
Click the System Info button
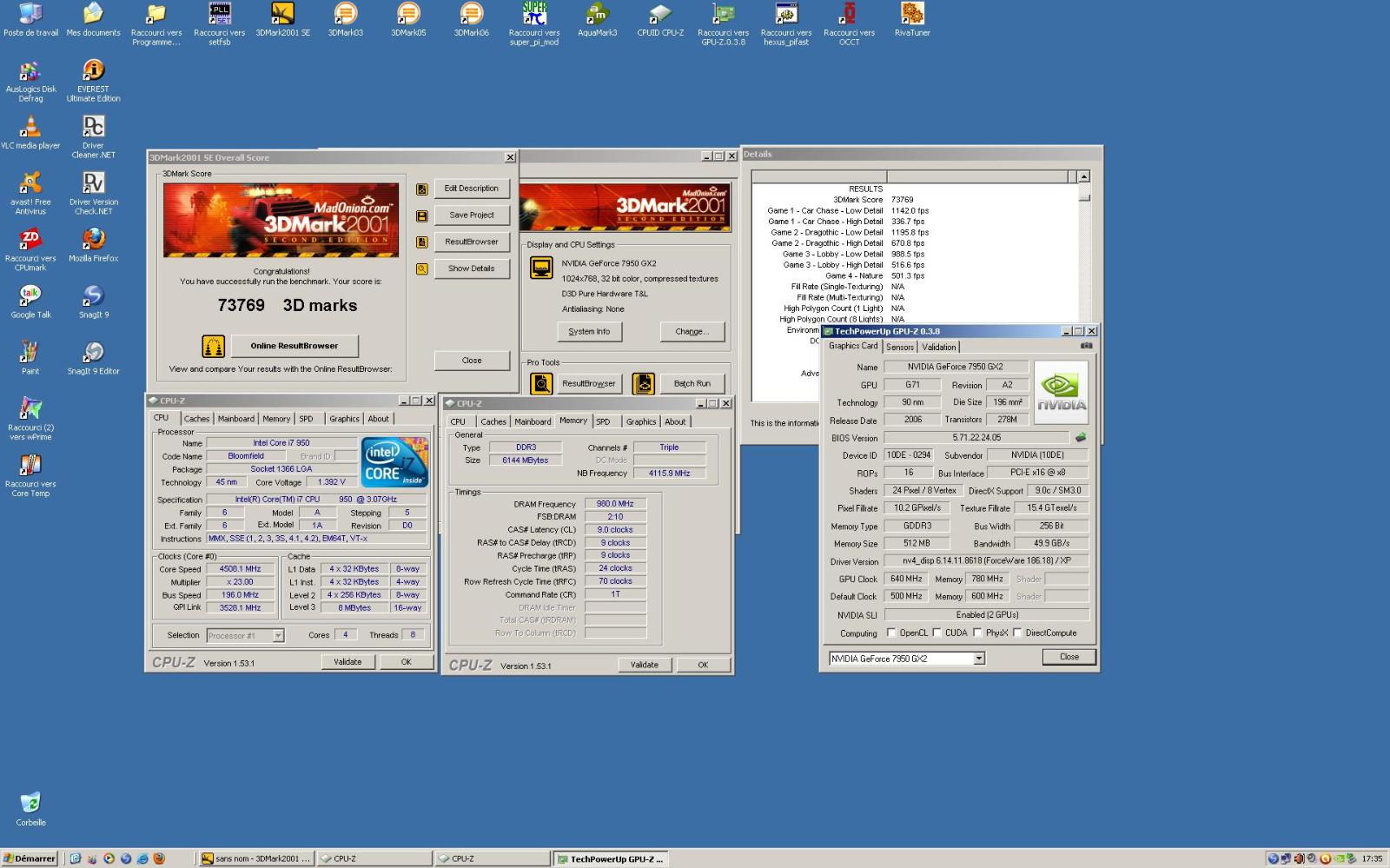click(x=589, y=332)
